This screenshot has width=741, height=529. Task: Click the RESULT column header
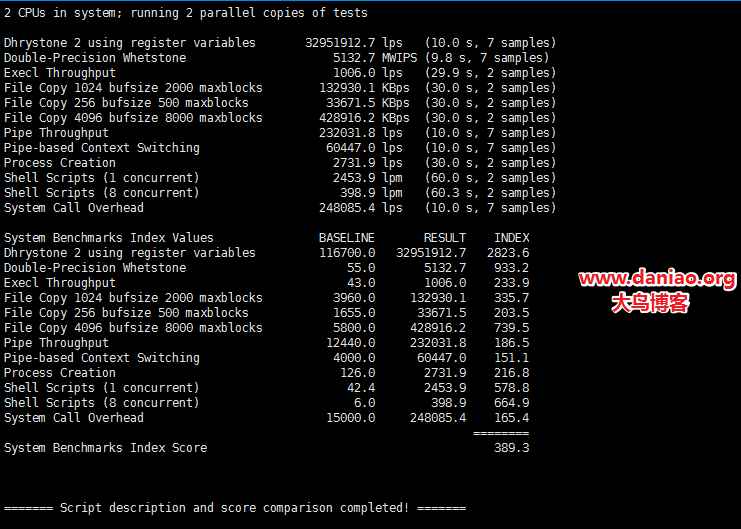444,238
